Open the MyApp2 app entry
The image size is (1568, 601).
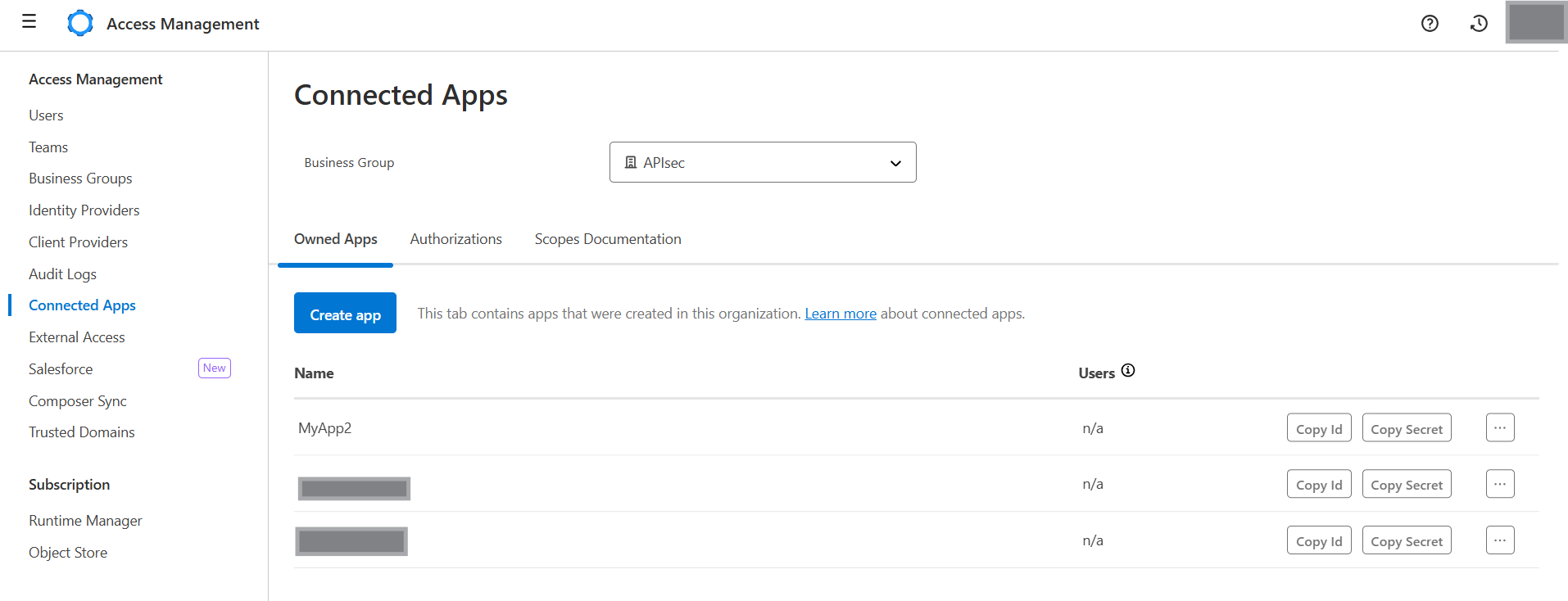tap(324, 428)
